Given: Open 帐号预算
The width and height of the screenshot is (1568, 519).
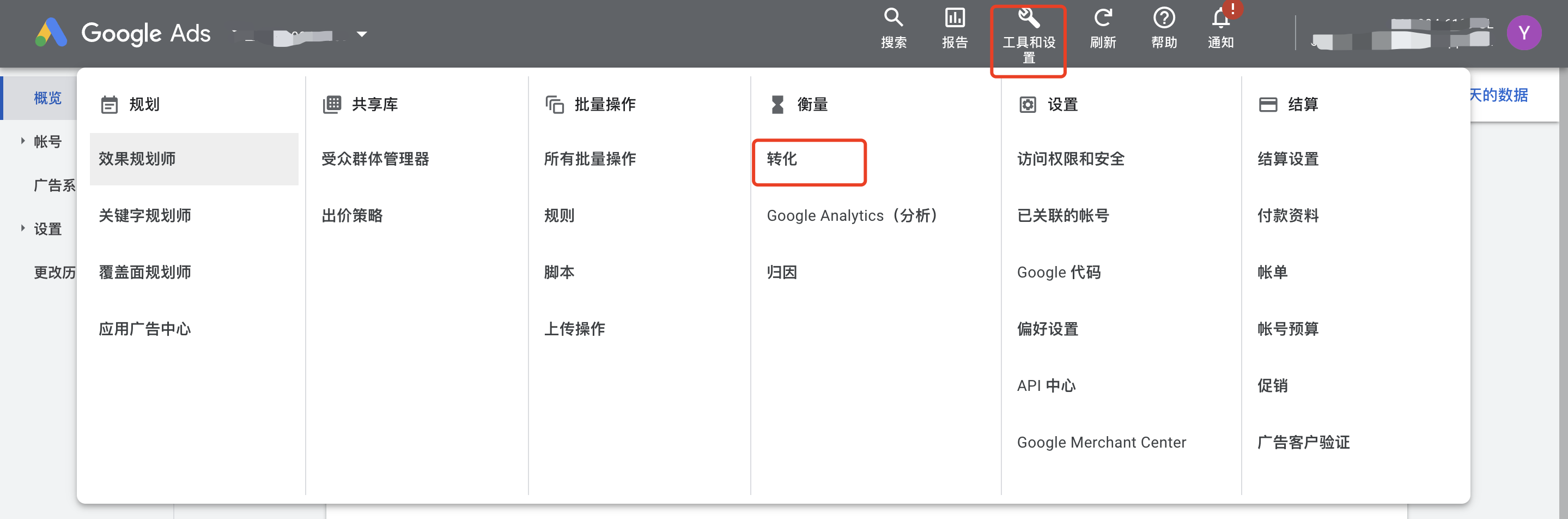Looking at the screenshot, I should tap(1288, 329).
